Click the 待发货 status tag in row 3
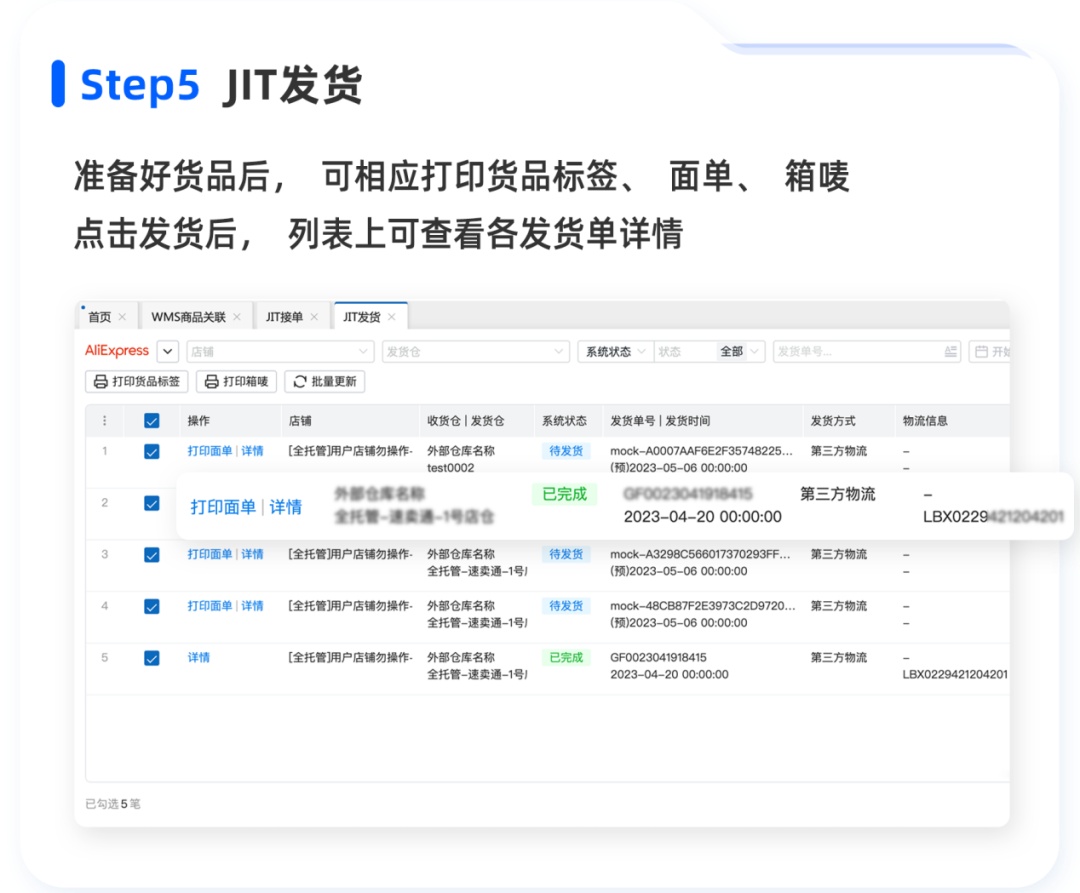The width and height of the screenshot is (1080, 893). (x=566, y=554)
